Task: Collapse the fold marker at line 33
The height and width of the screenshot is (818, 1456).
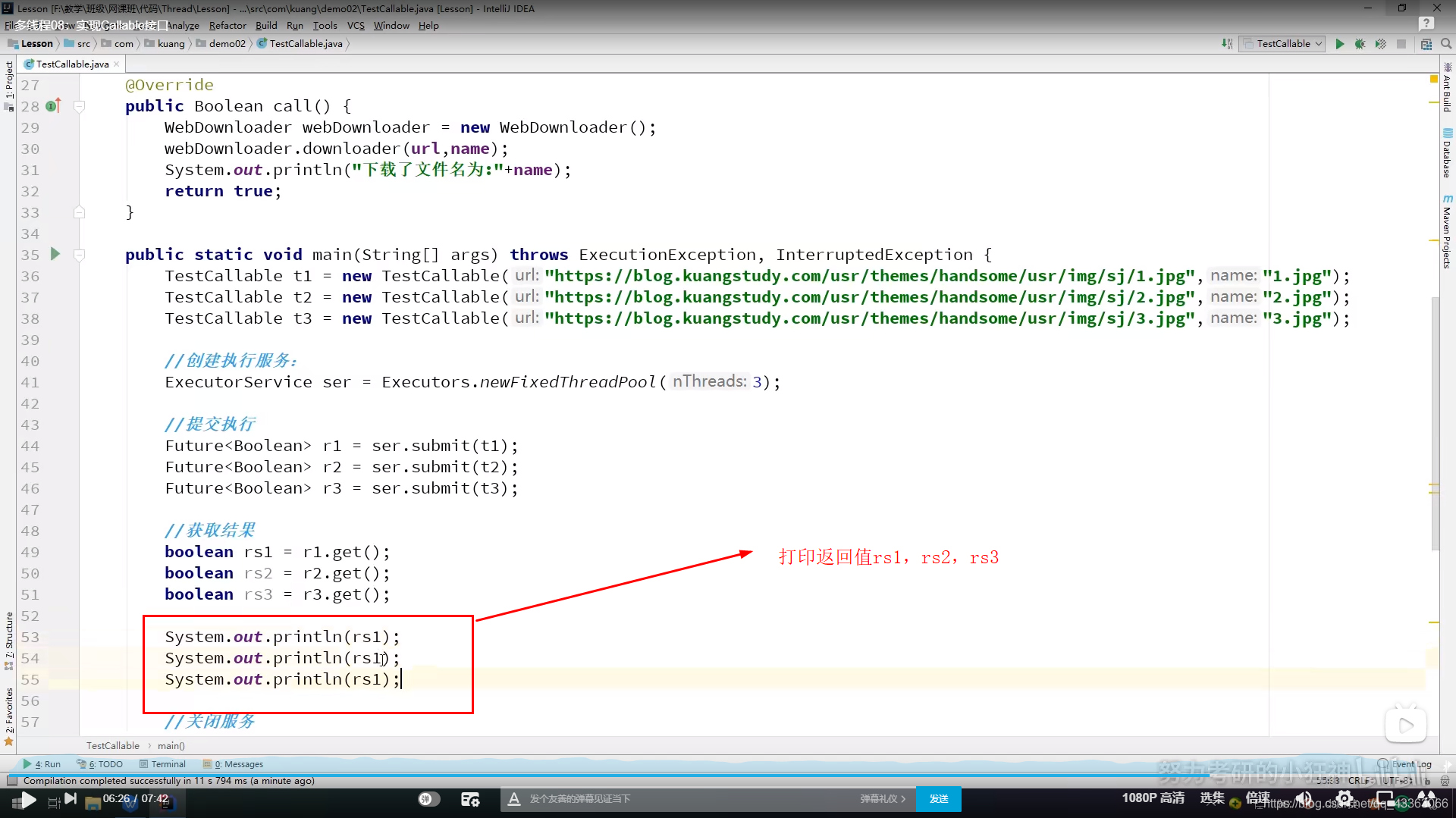Action: coord(79,213)
